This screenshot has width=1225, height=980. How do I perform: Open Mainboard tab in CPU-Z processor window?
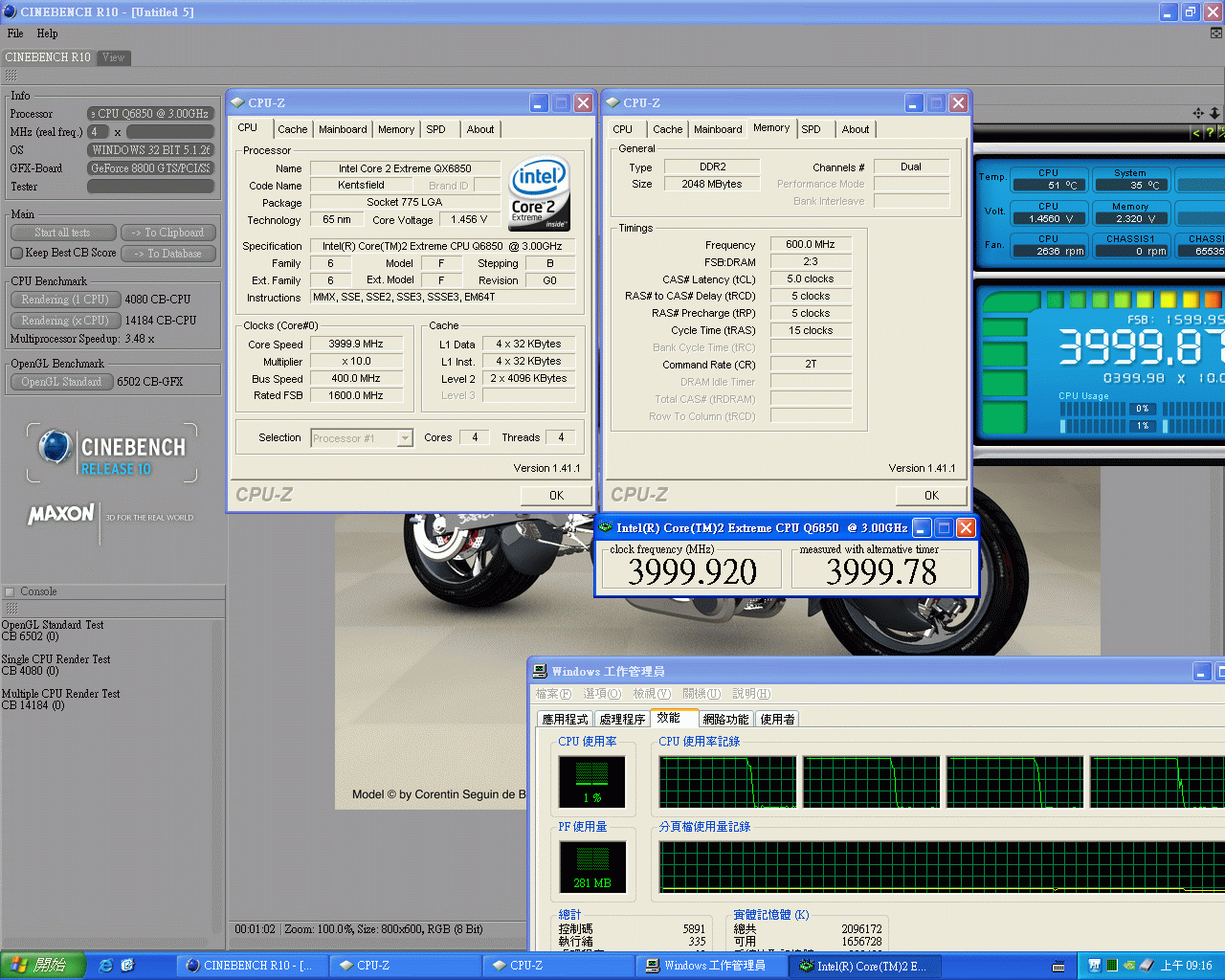pos(343,129)
